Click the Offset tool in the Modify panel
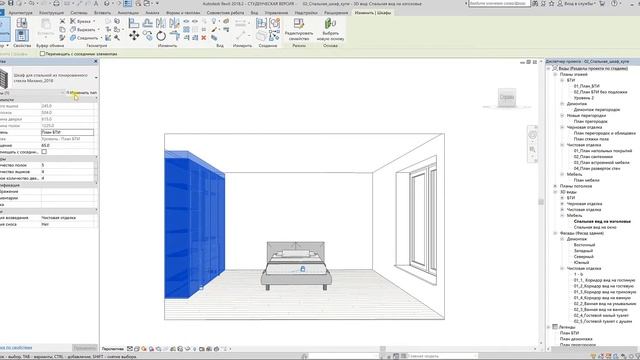The height and width of the screenshot is (360, 640). pyautogui.click(x=147, y=23)
